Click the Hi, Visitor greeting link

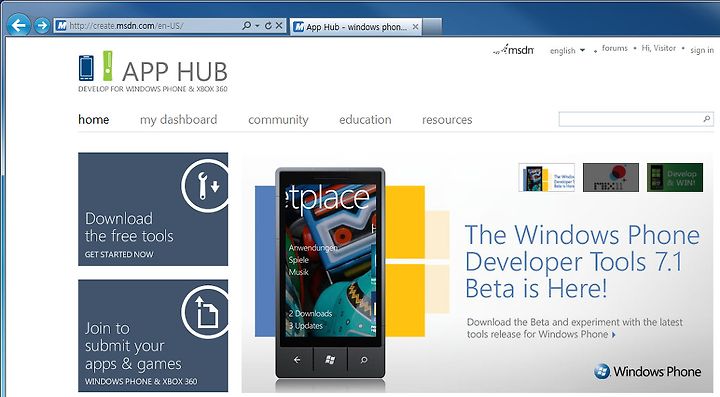pos(658,48)
